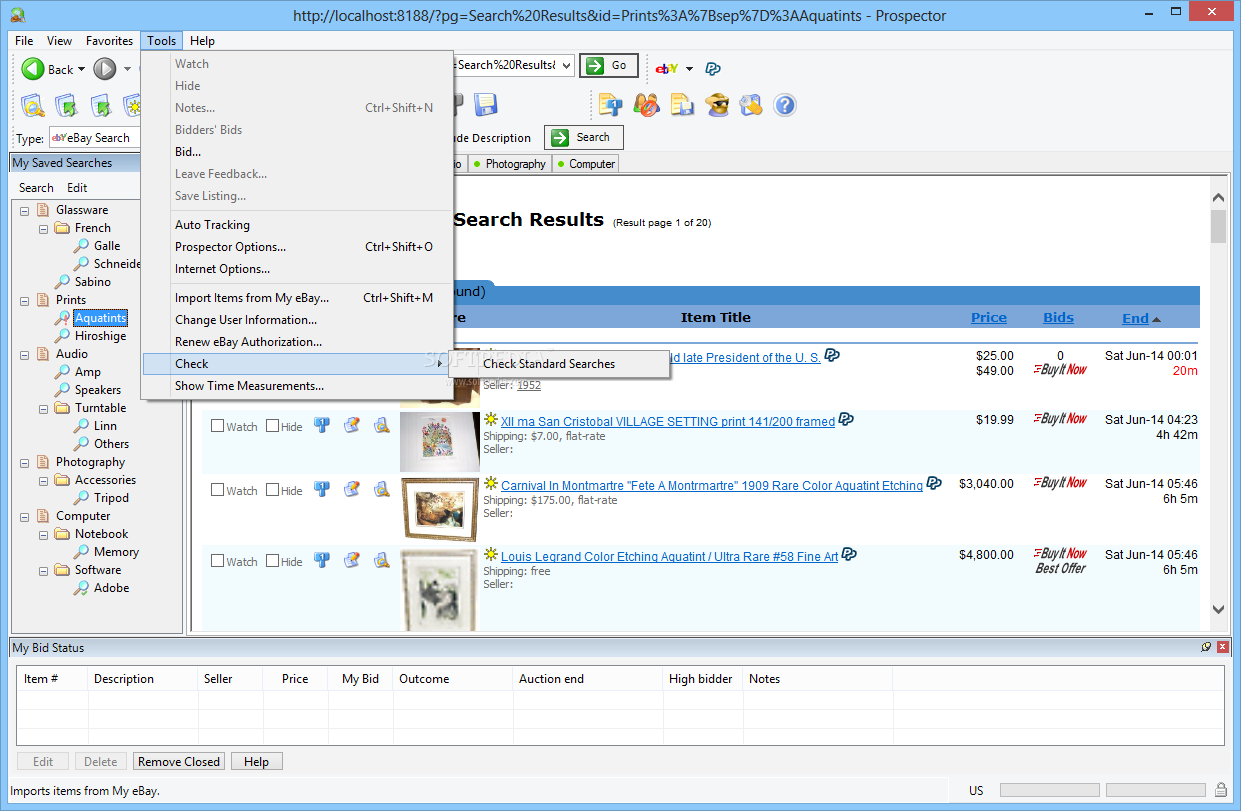Select Sabino saved search in tree
1241x811 pixels.
(93, 282)
